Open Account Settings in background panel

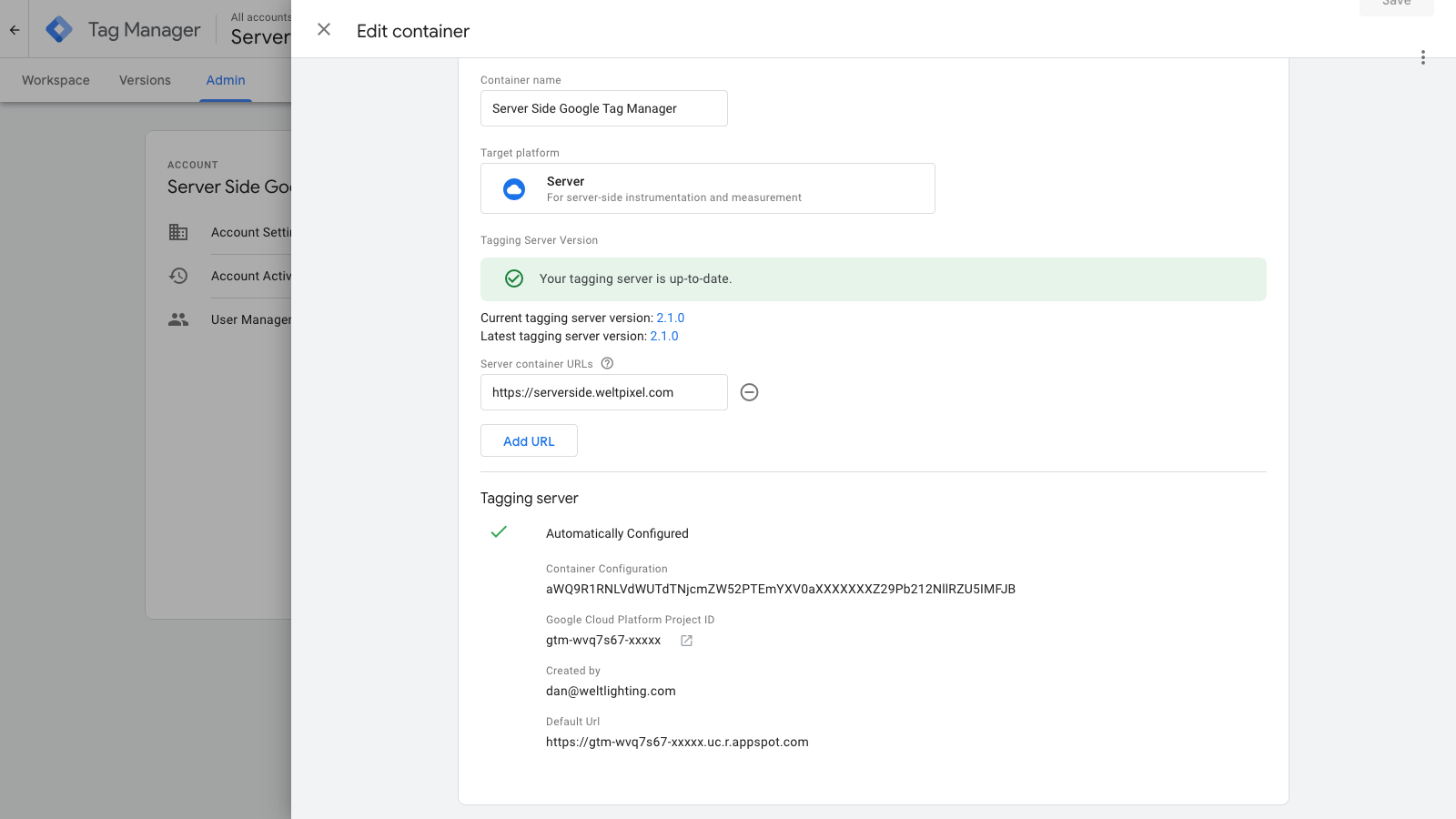[251, 232]
